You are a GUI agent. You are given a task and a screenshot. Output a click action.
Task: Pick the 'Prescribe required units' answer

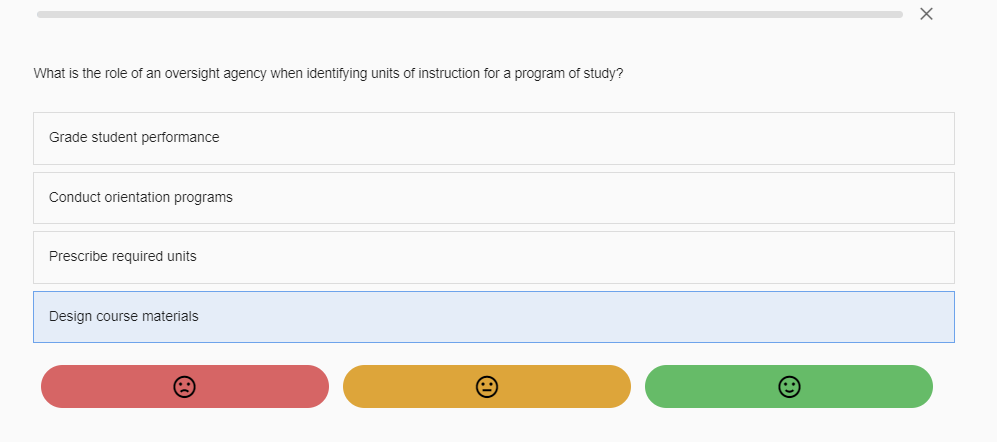[123, 256]
